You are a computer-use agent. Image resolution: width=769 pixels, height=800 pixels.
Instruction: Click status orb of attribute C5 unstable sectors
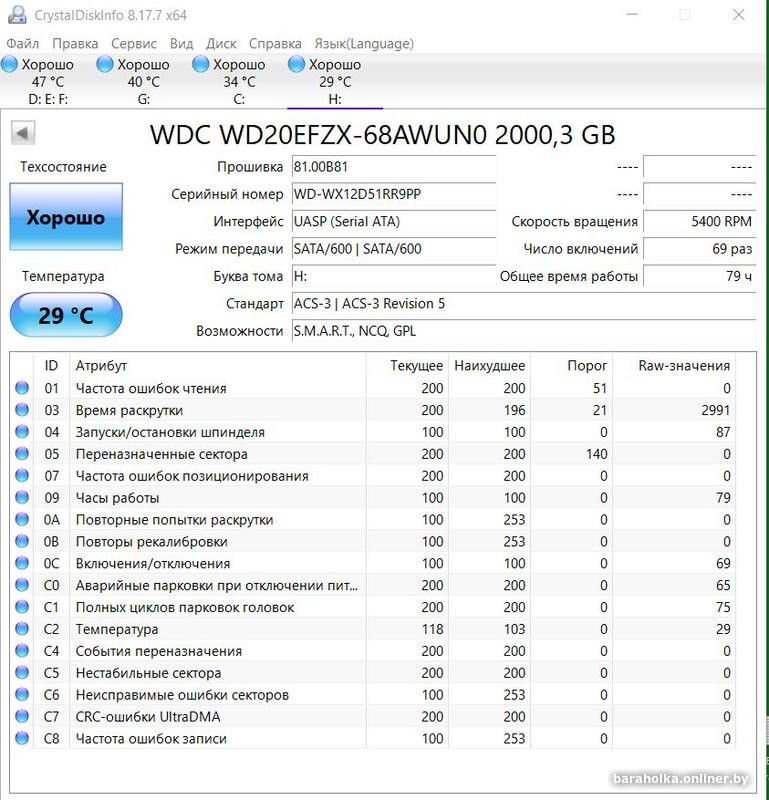22,673
